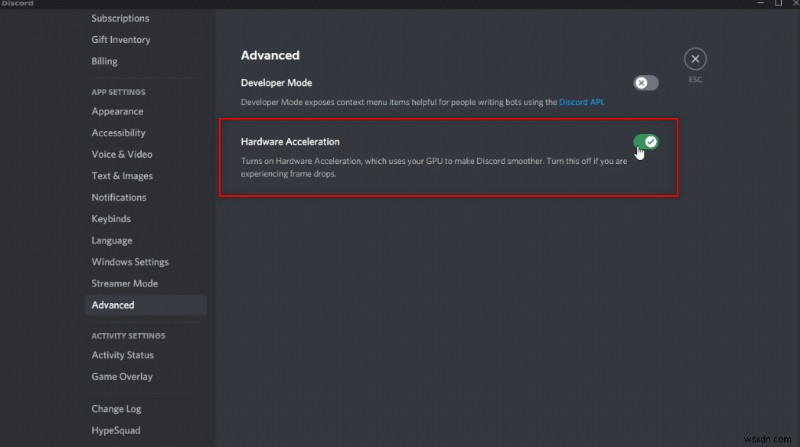Viewport: 800px width, 447px height.
Task: Go to Notifications settings
Action: point(119,198)
